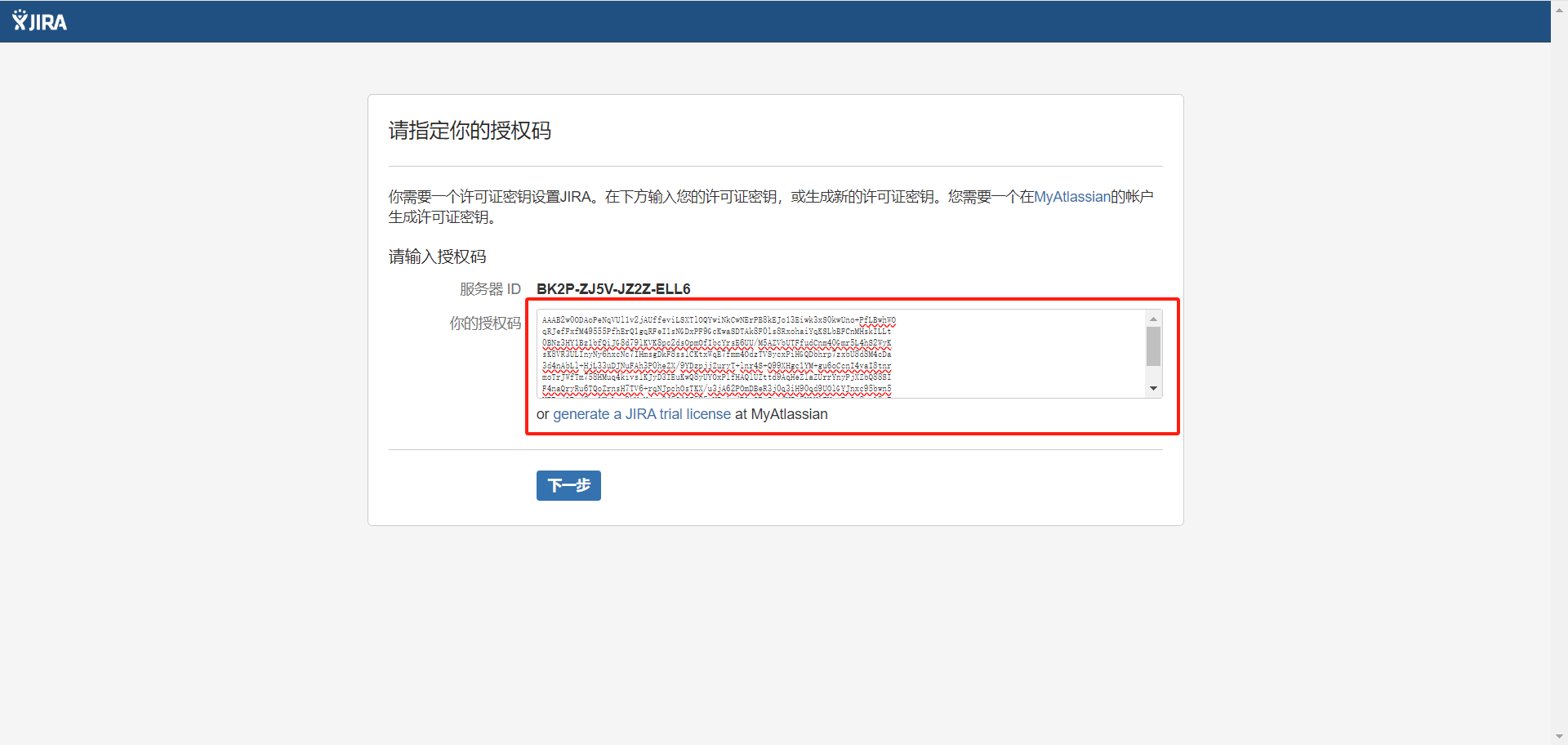1568x745 pixels.
Task: Click server ID BK2P-ZJ5V-JZ2Z-ELL6 text
Action: [x=613, y=289]
